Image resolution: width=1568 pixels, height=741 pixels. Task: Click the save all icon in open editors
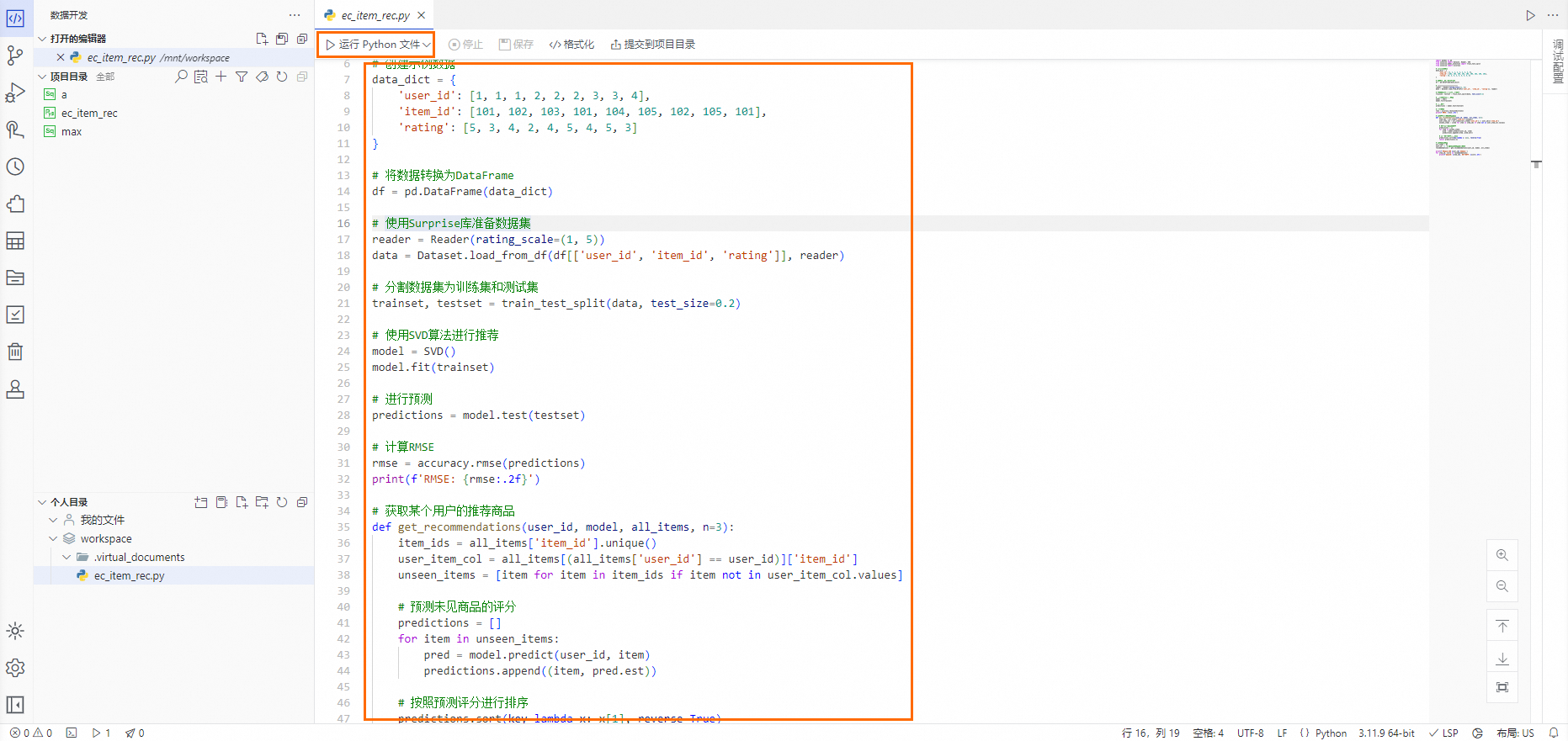tap(282, 39)
